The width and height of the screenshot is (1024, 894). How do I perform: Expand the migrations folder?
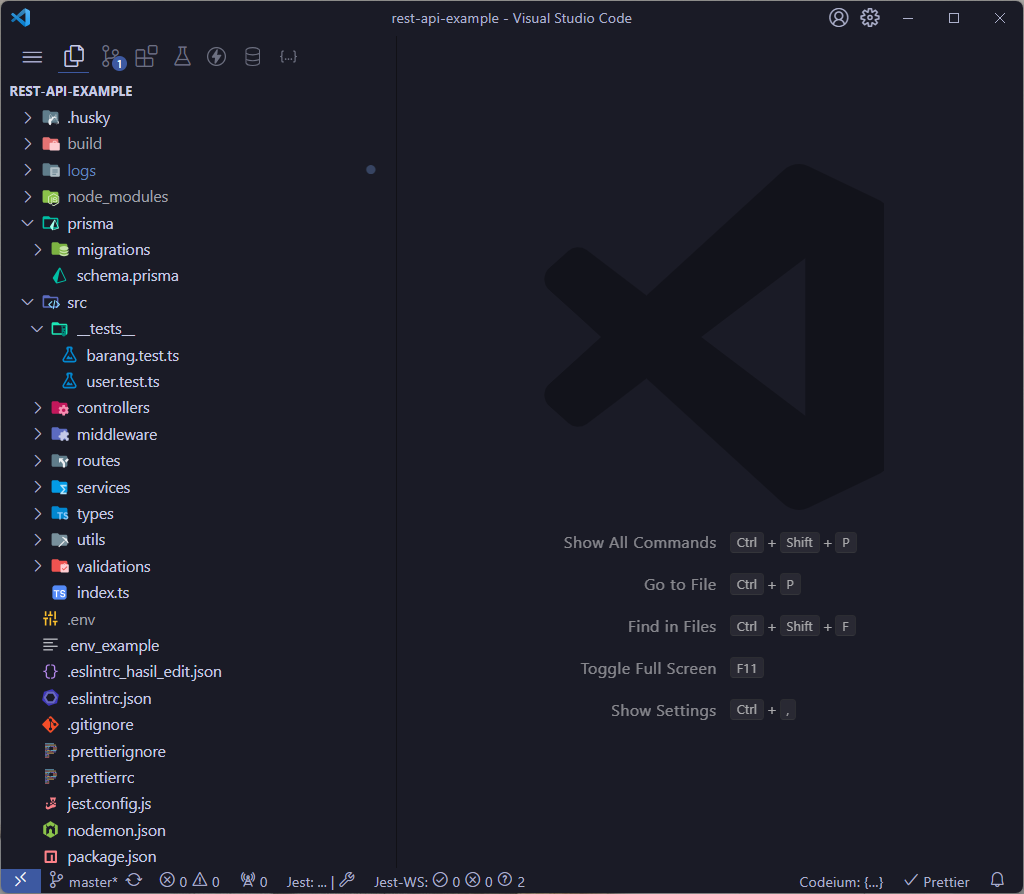pyautogui.click(x=199, y=249)
